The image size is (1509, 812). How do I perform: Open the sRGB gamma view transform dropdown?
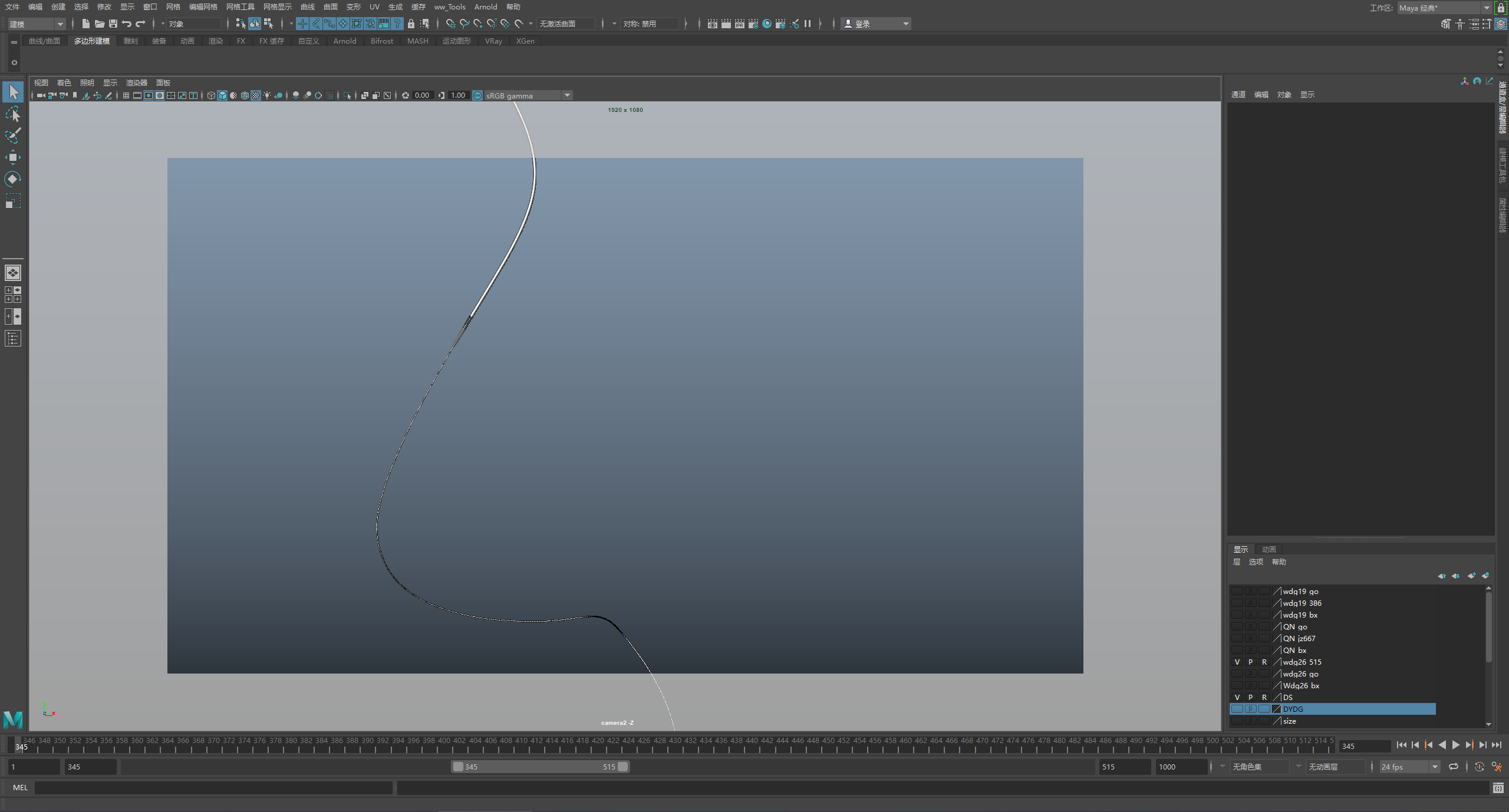click(x=528, y=95)
